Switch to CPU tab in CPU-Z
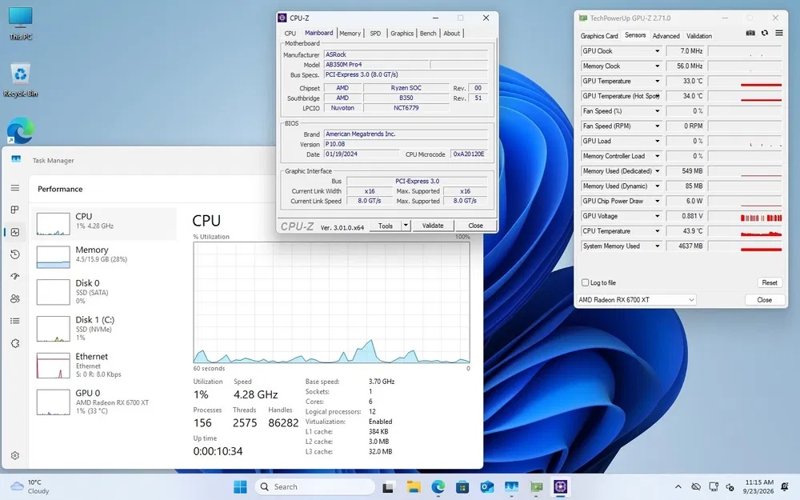The width and height of the screenshot is (800, 500). 290,33
